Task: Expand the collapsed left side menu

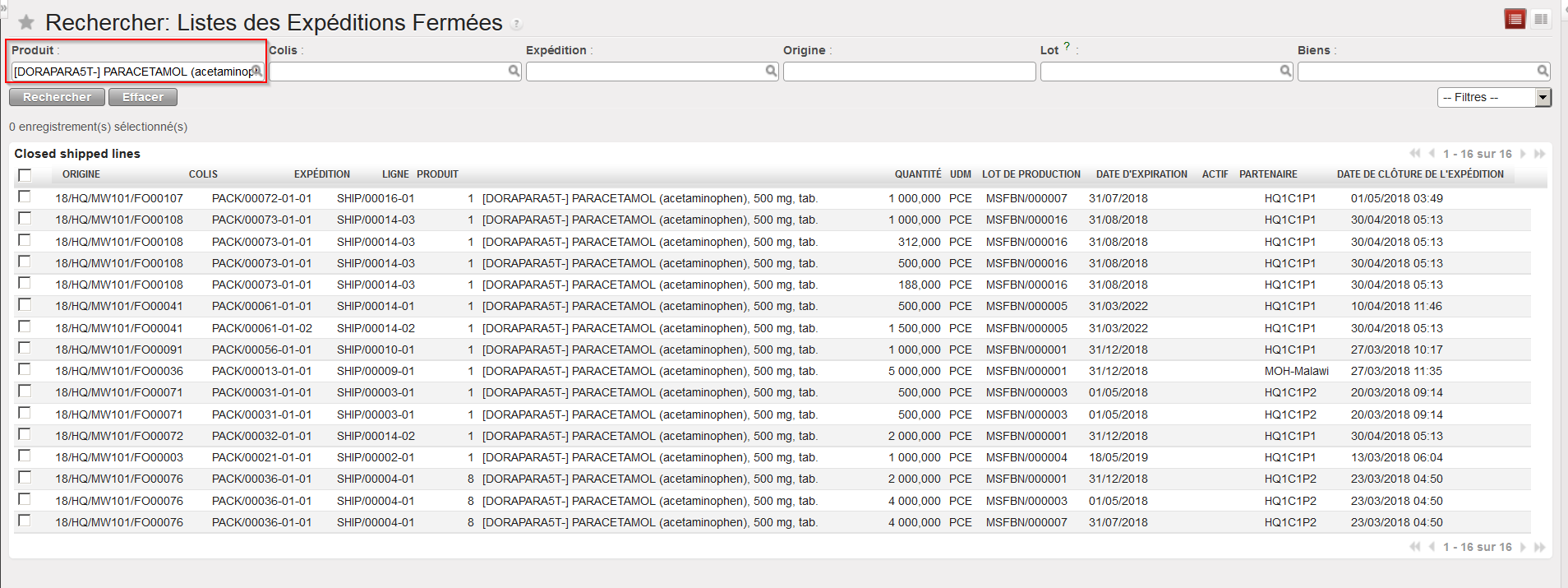Action: [3, 7]
